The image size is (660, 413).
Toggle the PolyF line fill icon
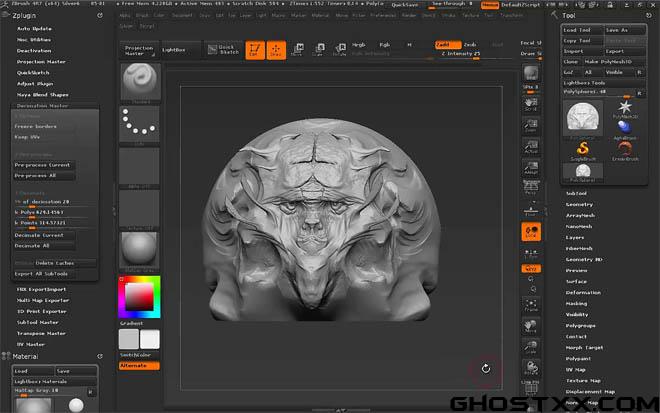tap(531, 386)
